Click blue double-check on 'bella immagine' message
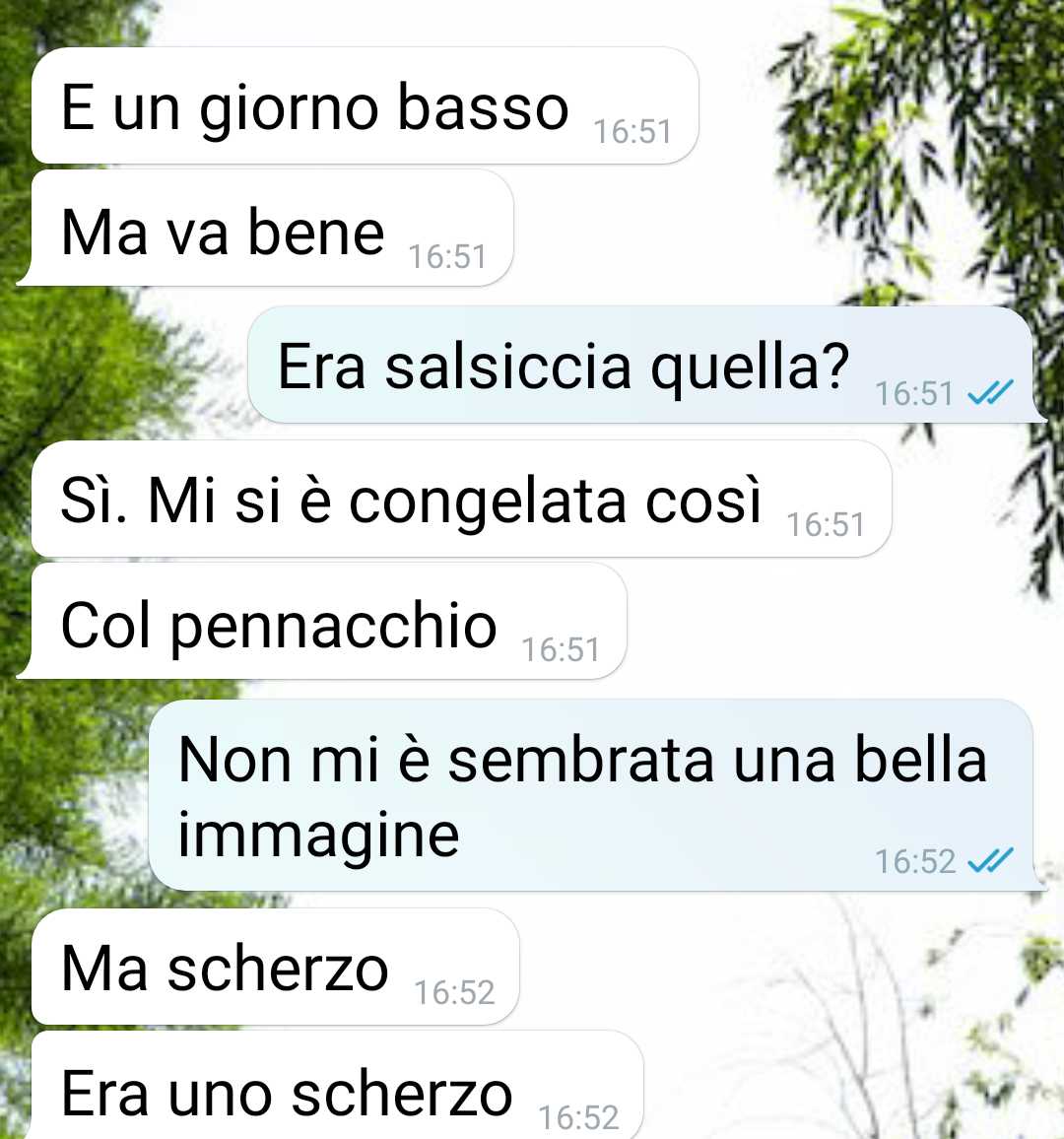 click(991, 861)
